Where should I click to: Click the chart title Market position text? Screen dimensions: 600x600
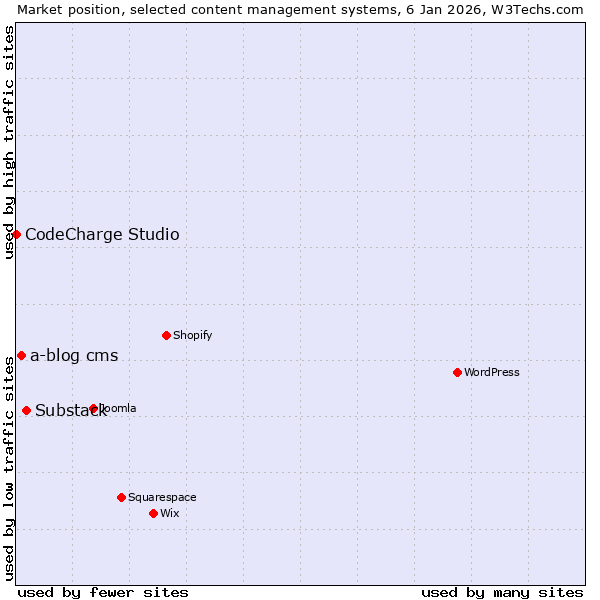click(x=300, y=10)
